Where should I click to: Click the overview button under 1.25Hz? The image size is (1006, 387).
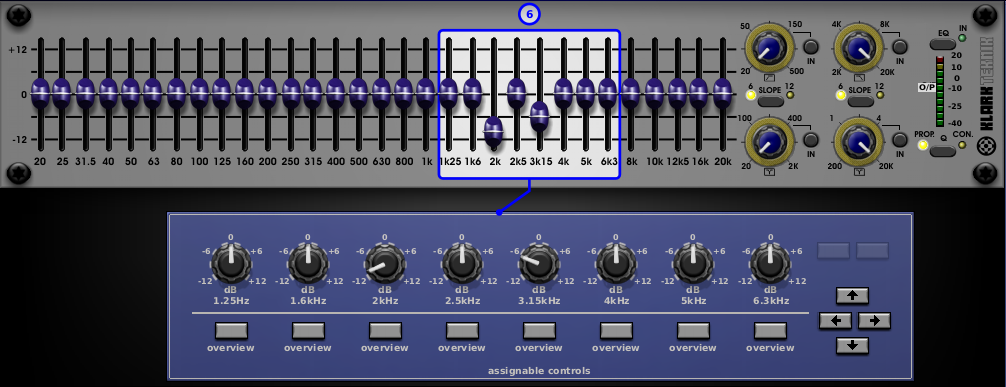pos(231,331)
